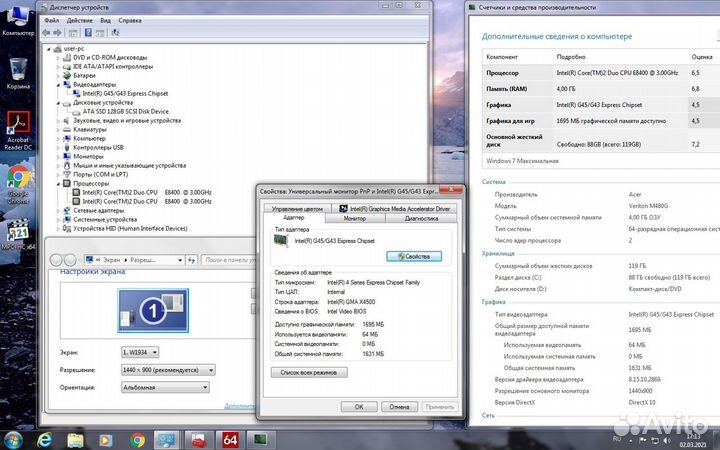Collapse the Дисковые устройства node
Viewport: 720px width, 450px height.
click(x=58, y=103)
